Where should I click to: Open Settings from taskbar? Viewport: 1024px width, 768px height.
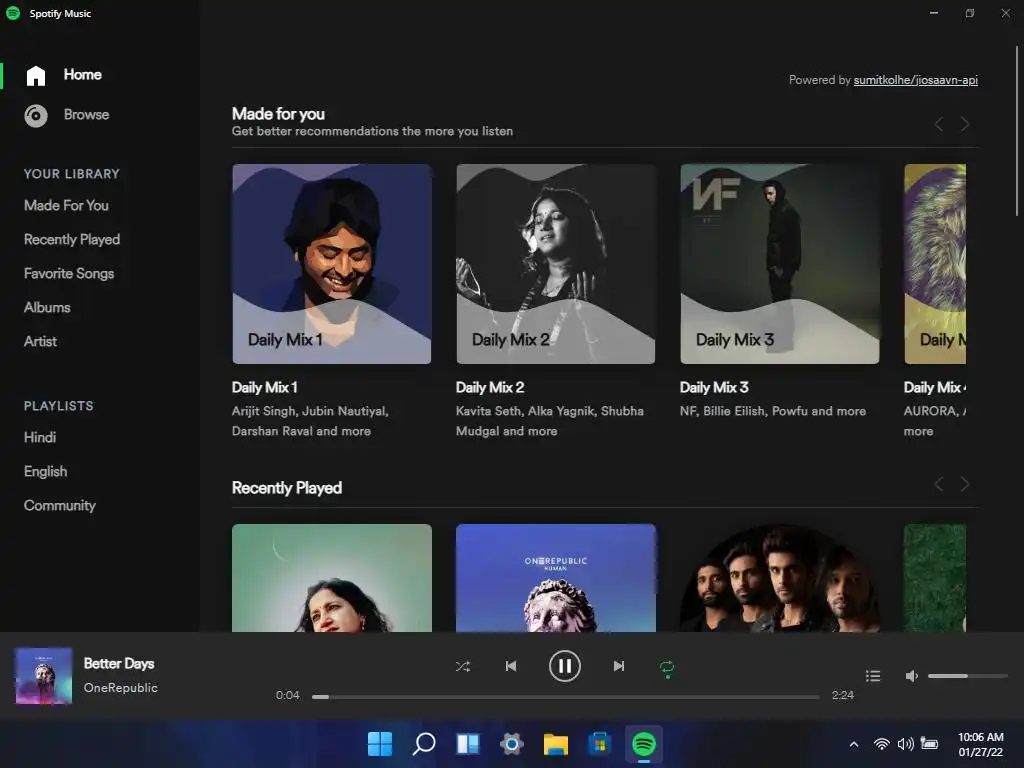tap(511, 743)
